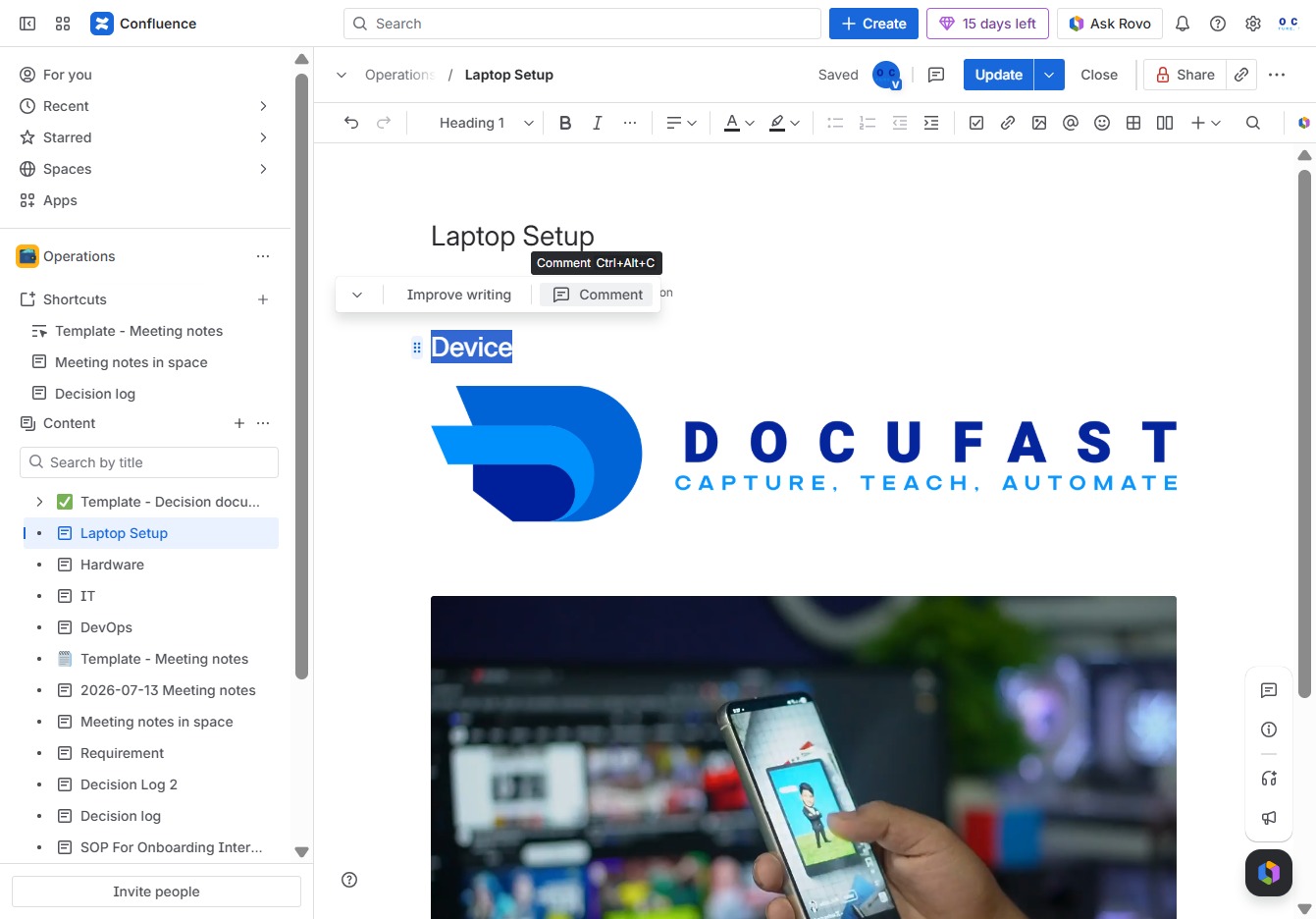This screenshot has height=919, width=1316.
Task: Toggle bold formatting
Action: click(x=565, y=123)
